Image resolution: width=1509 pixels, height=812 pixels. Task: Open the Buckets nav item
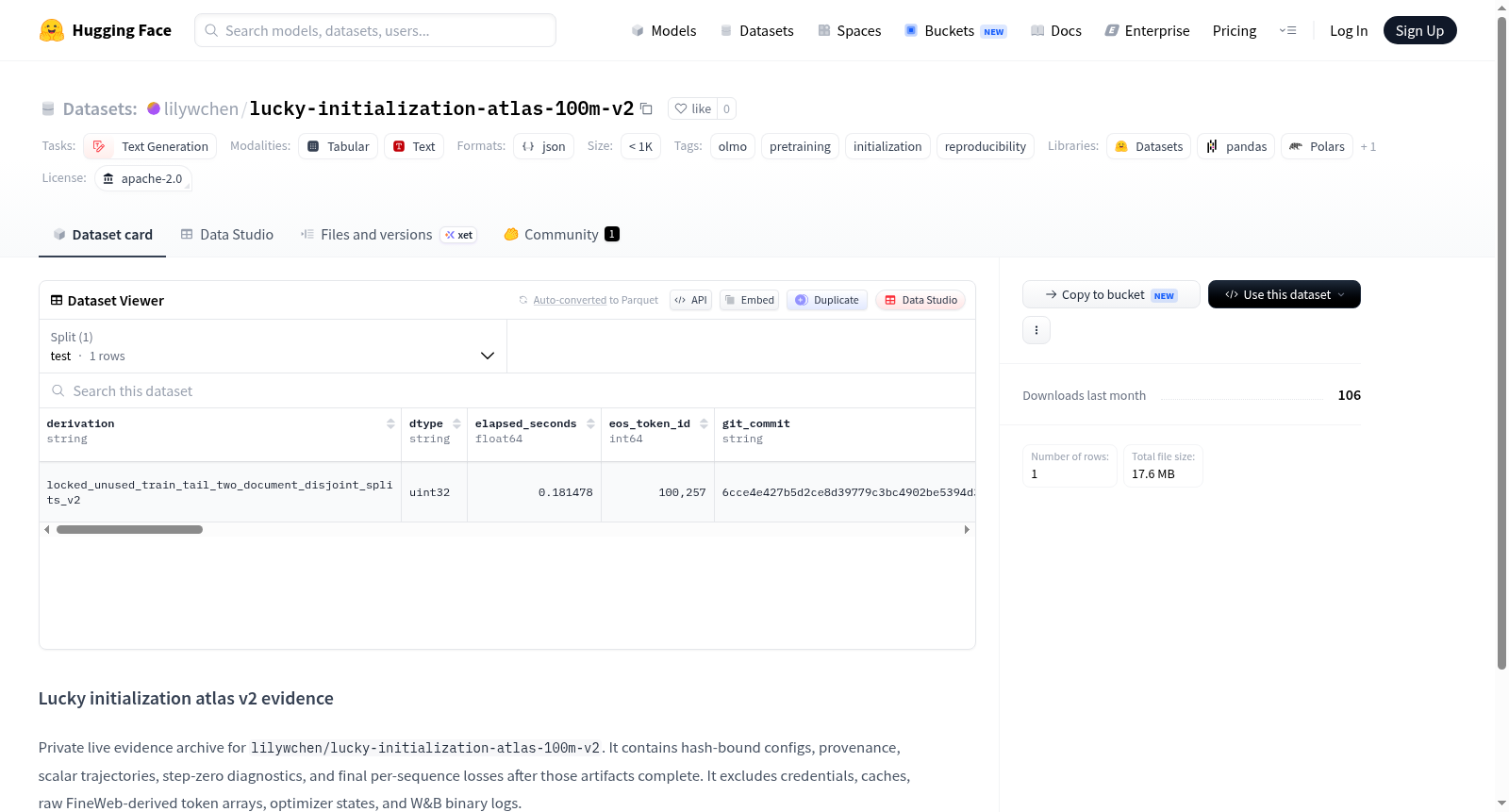[x=955, y=30]
